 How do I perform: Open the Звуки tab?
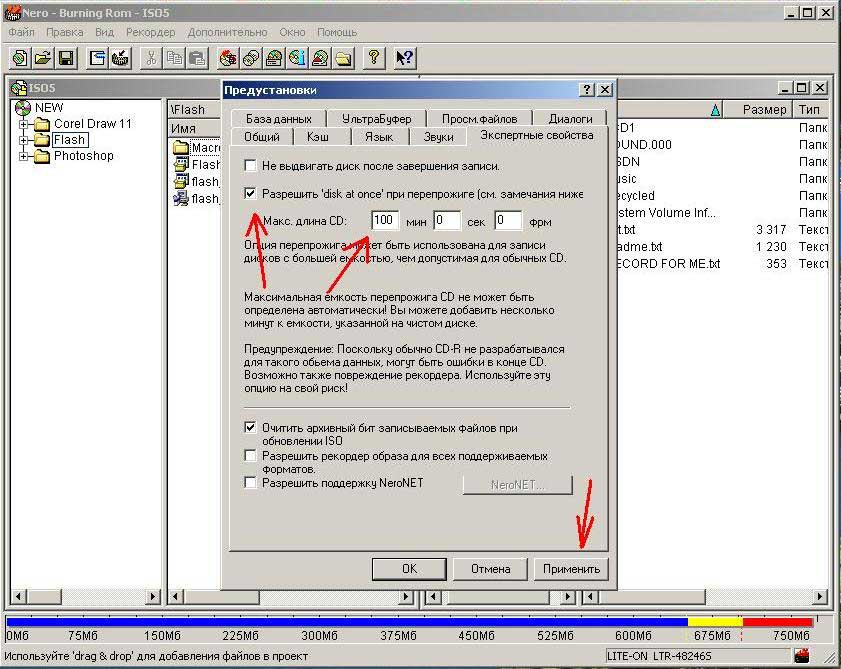click(438, 137)
